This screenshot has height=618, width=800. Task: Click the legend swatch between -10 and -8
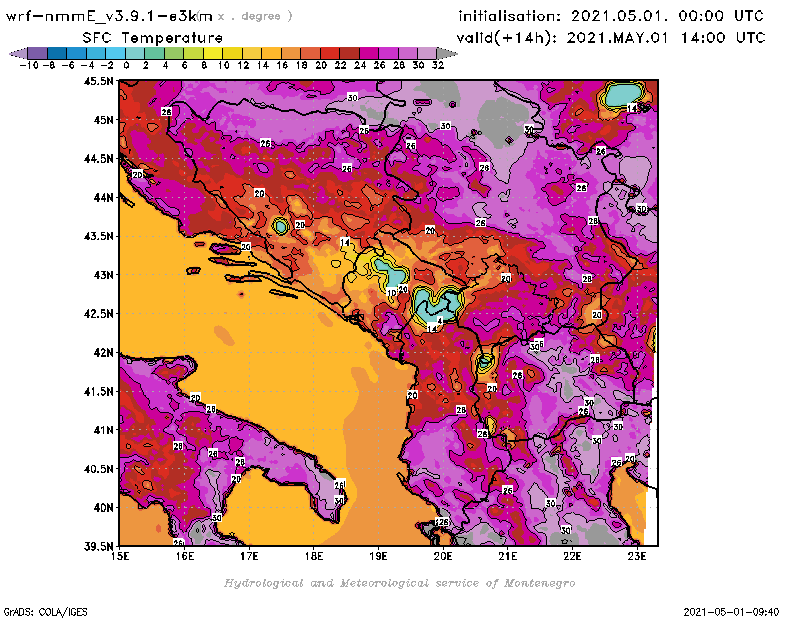point(37,53)
